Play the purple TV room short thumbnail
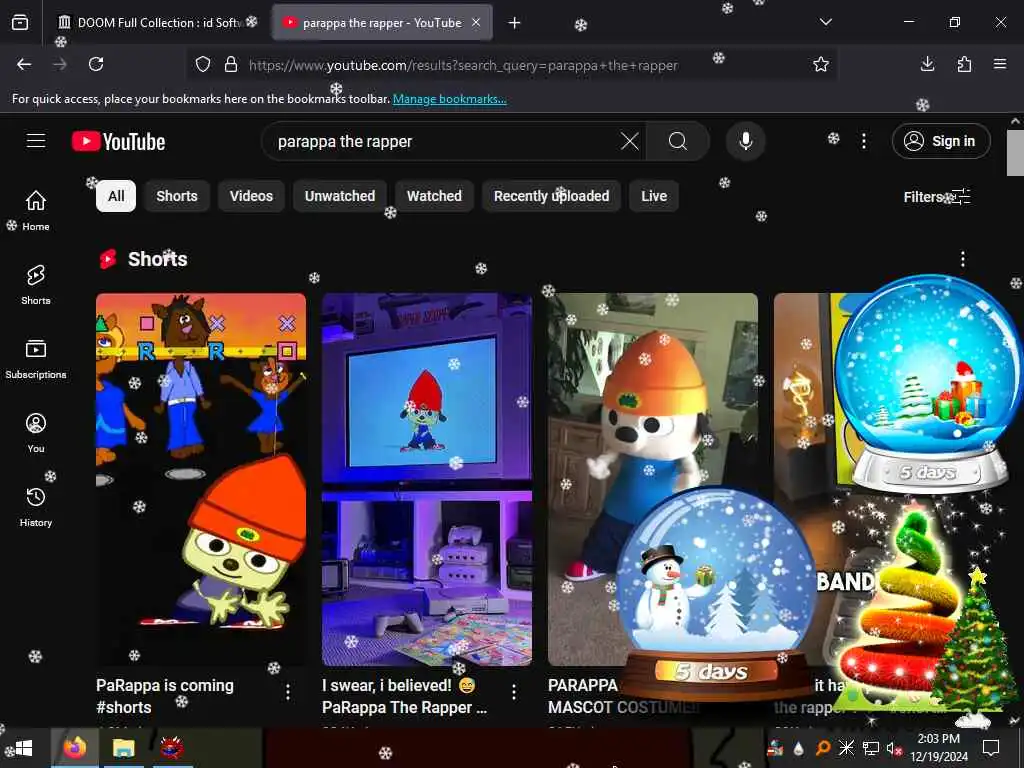The height and width of the screenshot is (768, 1024). tap(427, 479)
